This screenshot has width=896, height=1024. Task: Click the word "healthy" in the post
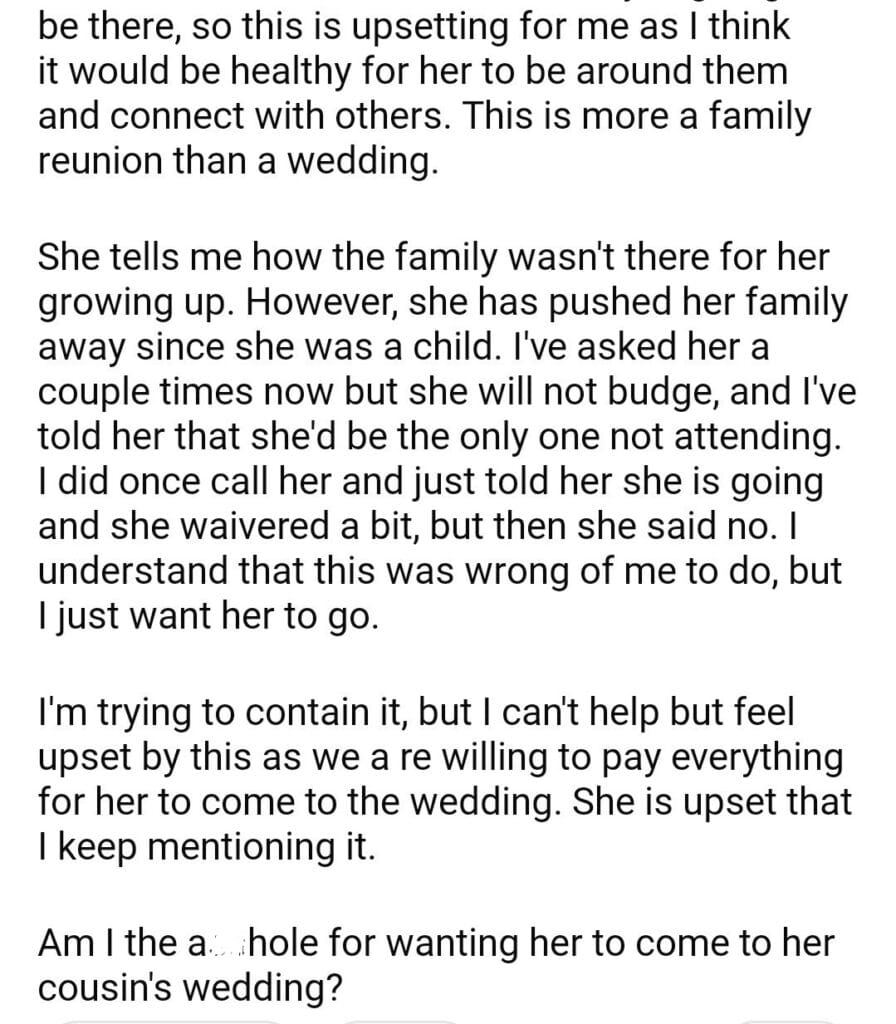pos(292,74)
